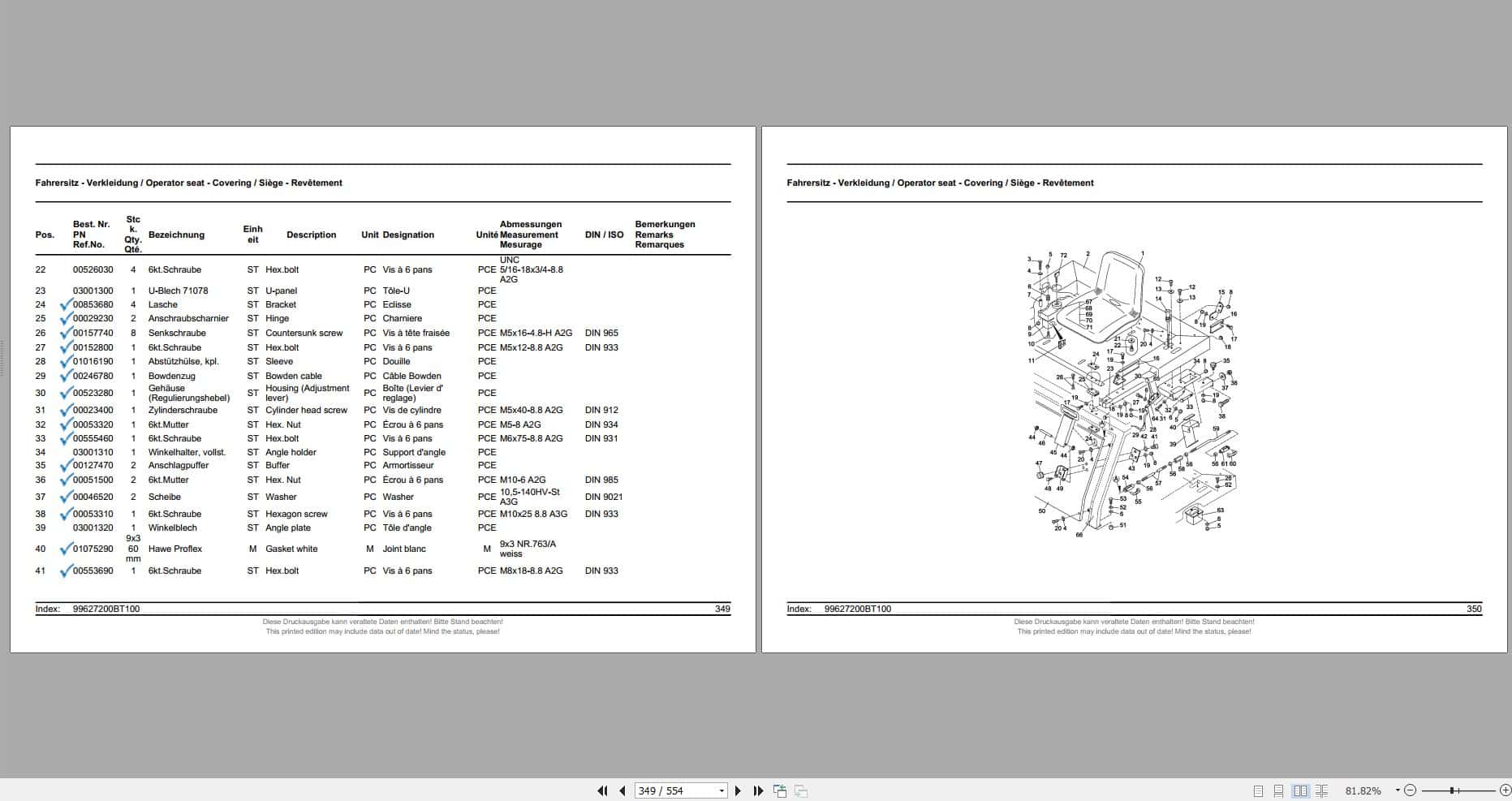Click the 'Bezeichnung' column header
The image size is (1512, 801).
pyautogui.click(x=176, y=235)
